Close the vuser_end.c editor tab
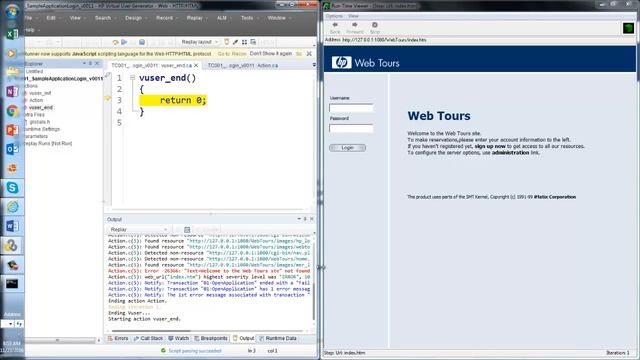 (x=196, y=65)
